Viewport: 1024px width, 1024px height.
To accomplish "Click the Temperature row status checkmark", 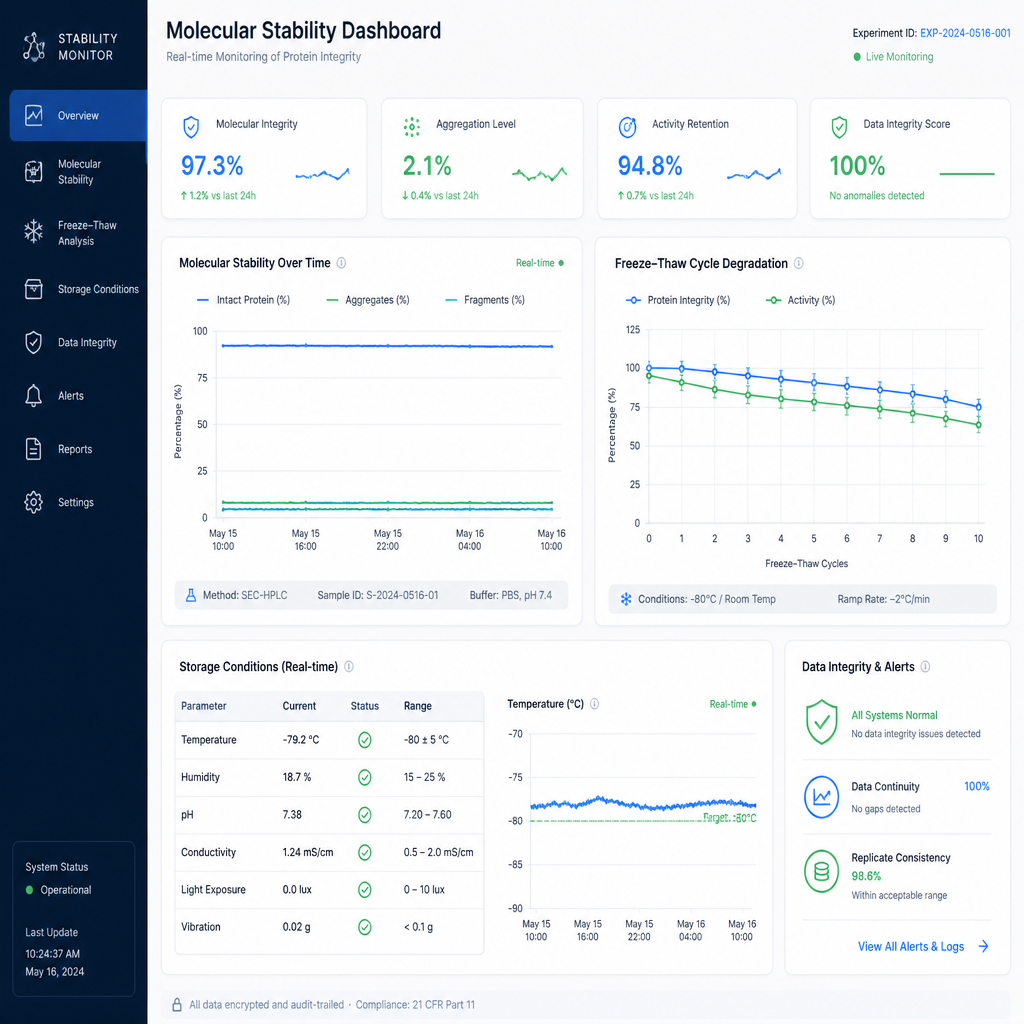I will (365, 740).
